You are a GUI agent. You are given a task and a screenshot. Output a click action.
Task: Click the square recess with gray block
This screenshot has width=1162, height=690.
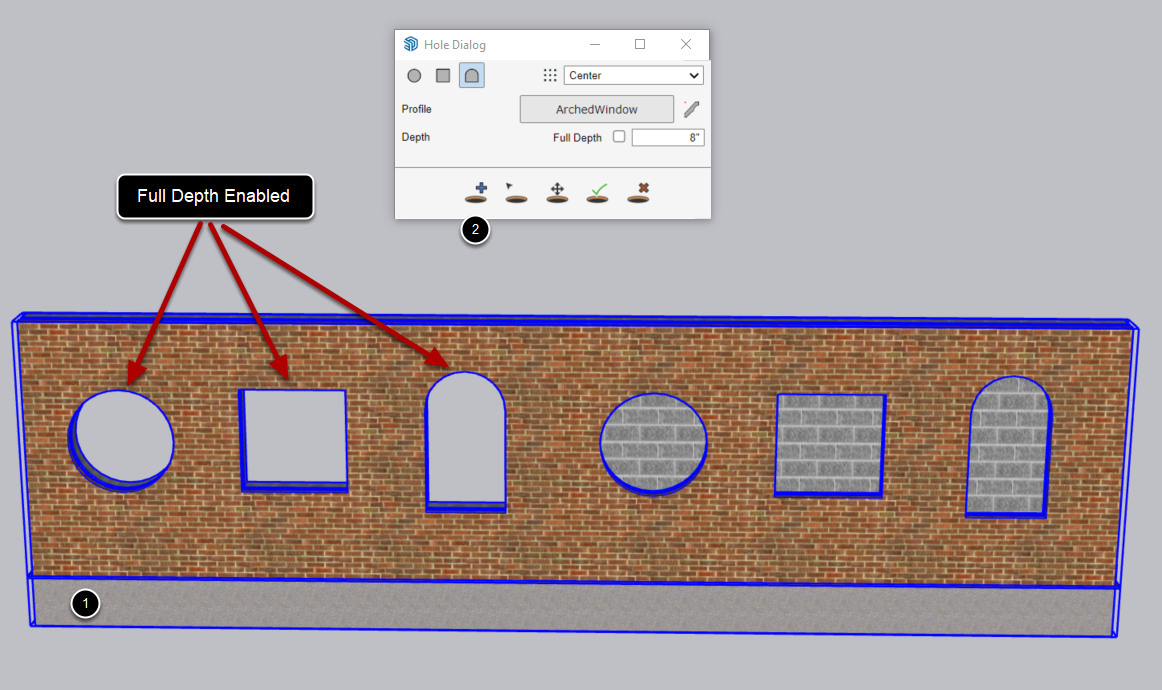click(x=830, y=445)
